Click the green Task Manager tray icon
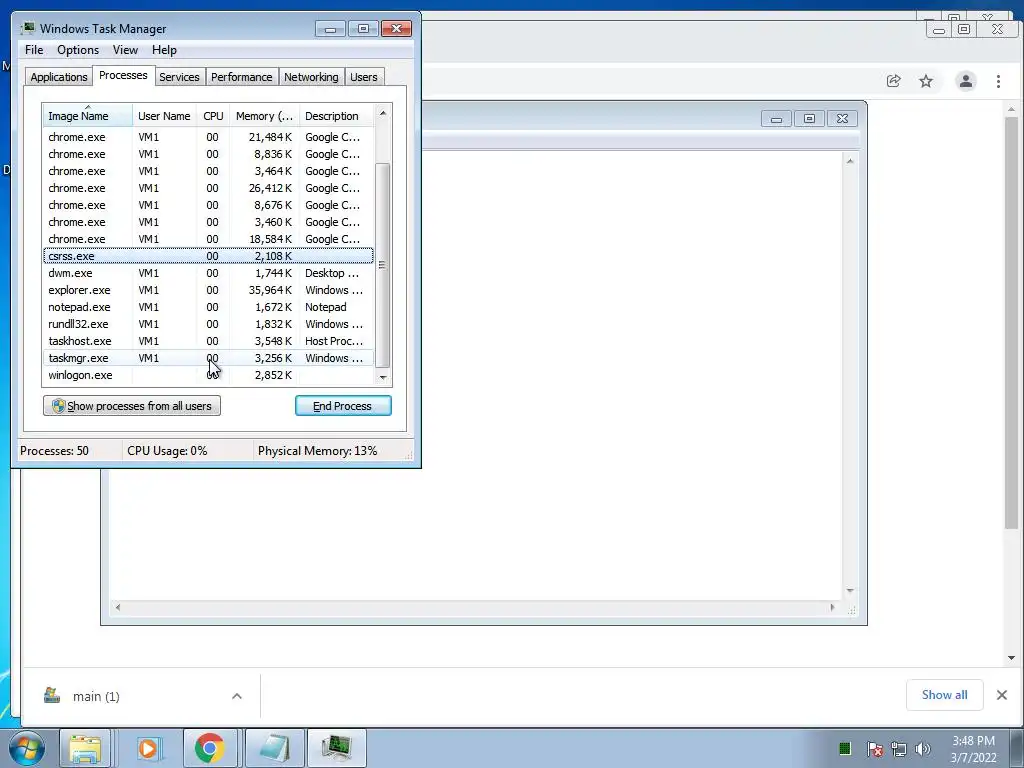Viewport: 1024px width, 768px height. (x=844, y=748)
